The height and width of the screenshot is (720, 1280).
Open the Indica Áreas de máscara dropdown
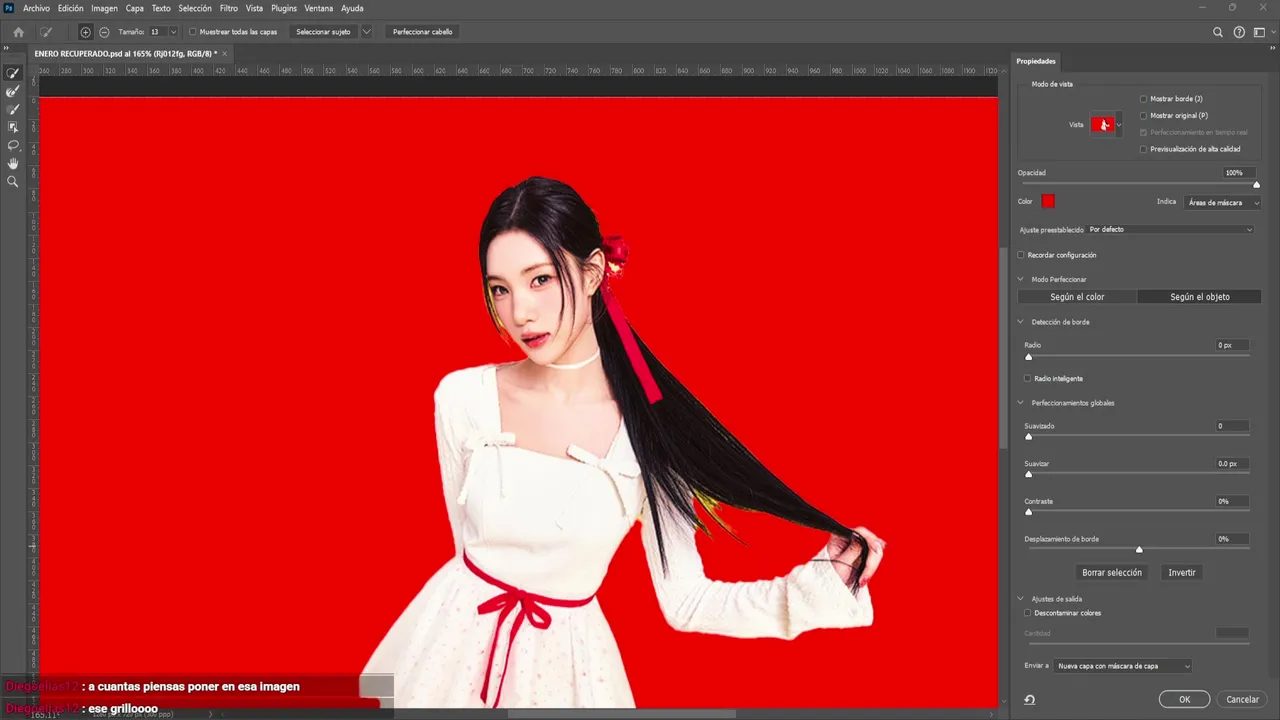(x=1222, y=203)
